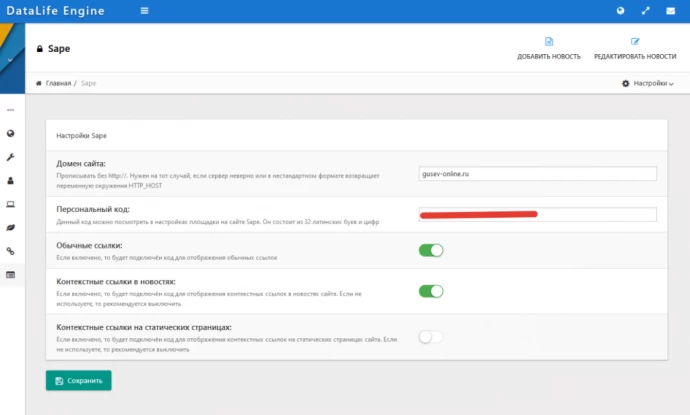Click the Sape breadcrumb item
Screen dimensions: 690x415
[88, 83]
